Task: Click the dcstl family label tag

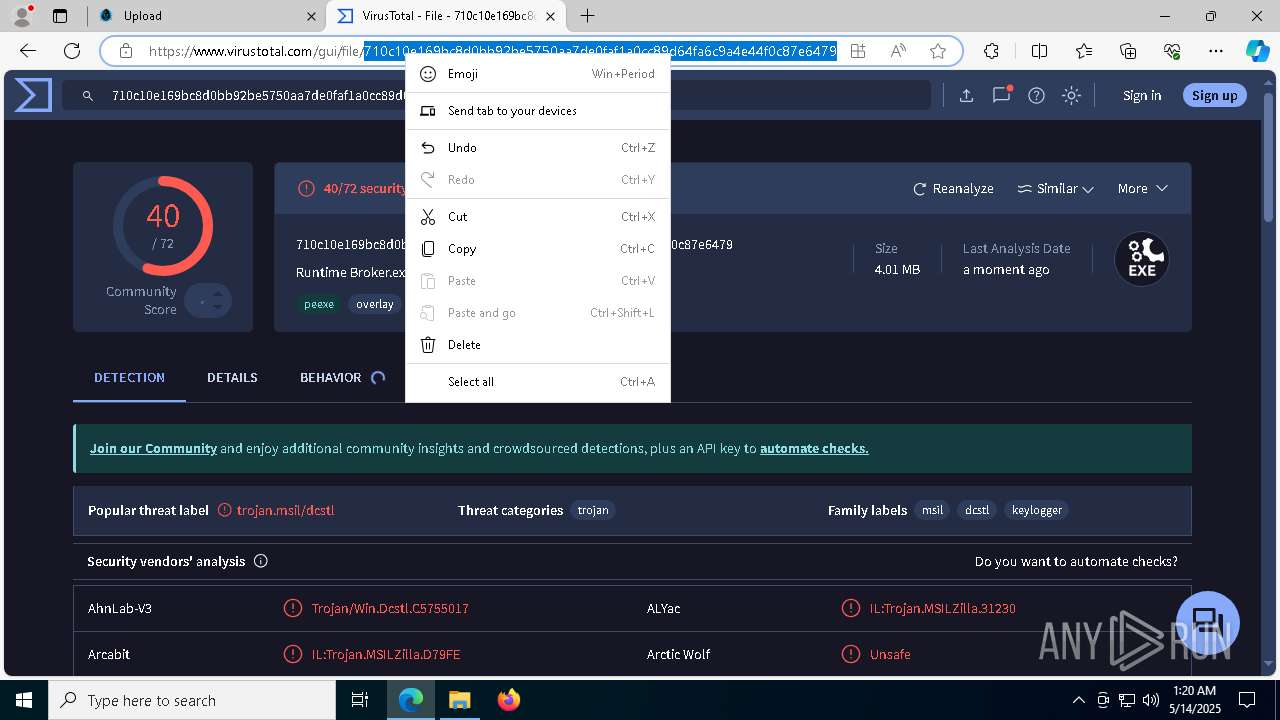Action: click(977, 510)
